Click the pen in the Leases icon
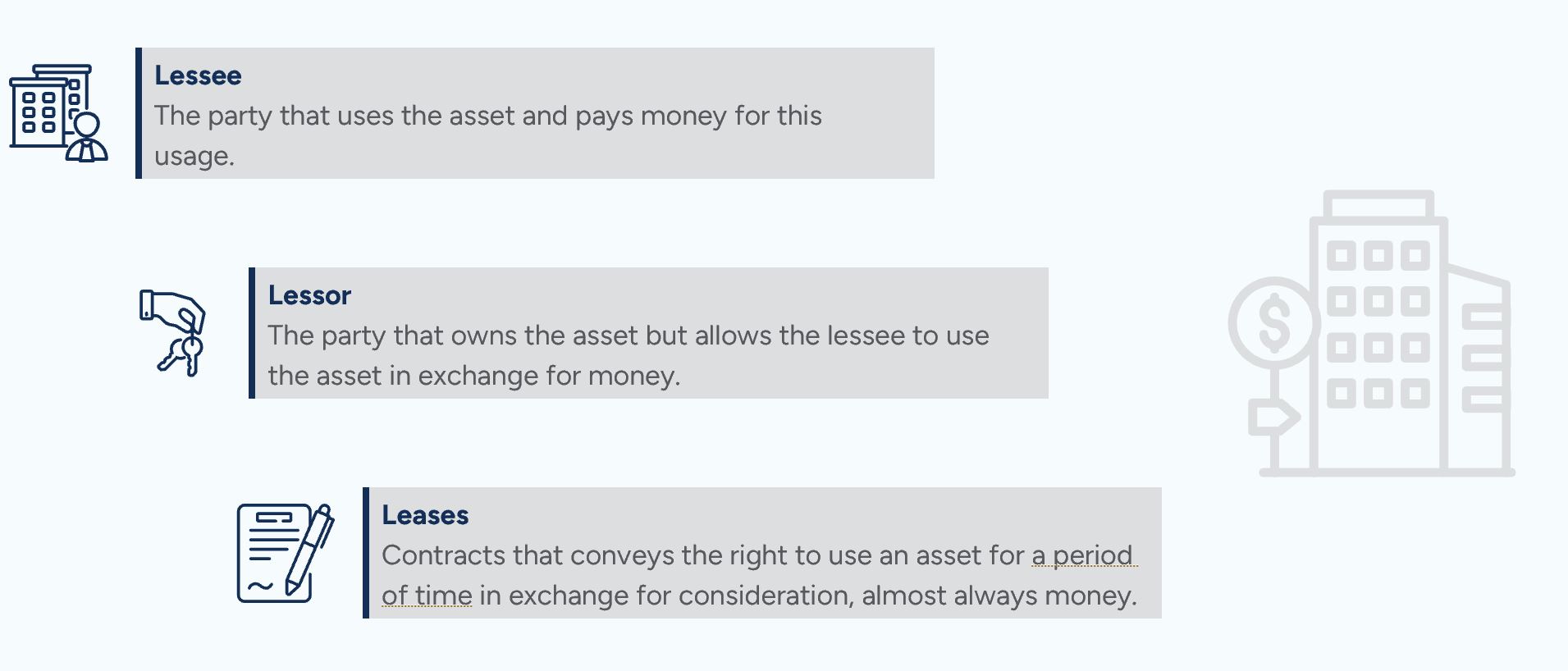The image size is (1568, 671). 310,548
